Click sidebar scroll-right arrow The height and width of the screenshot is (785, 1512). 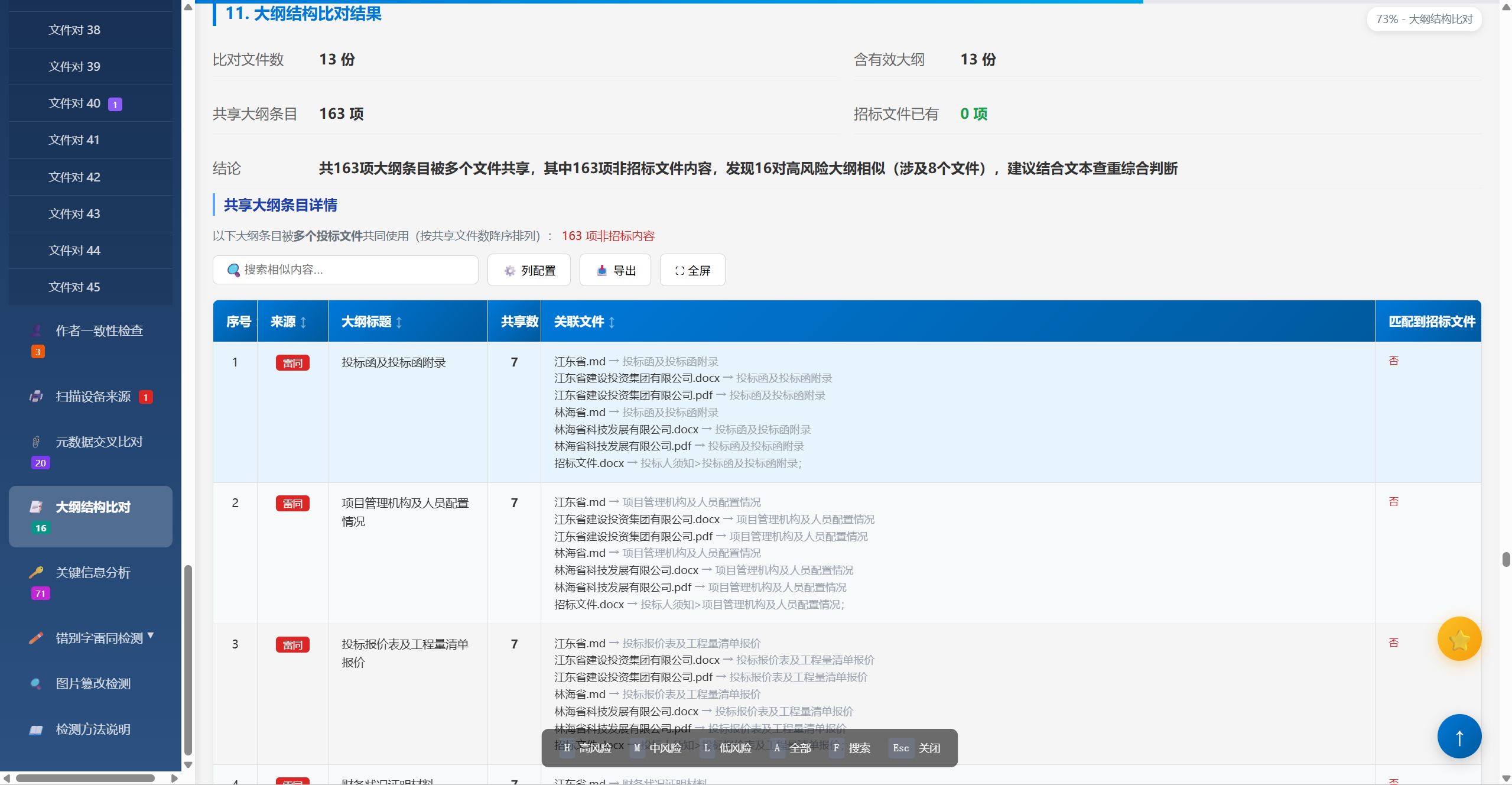coord(174,778)
